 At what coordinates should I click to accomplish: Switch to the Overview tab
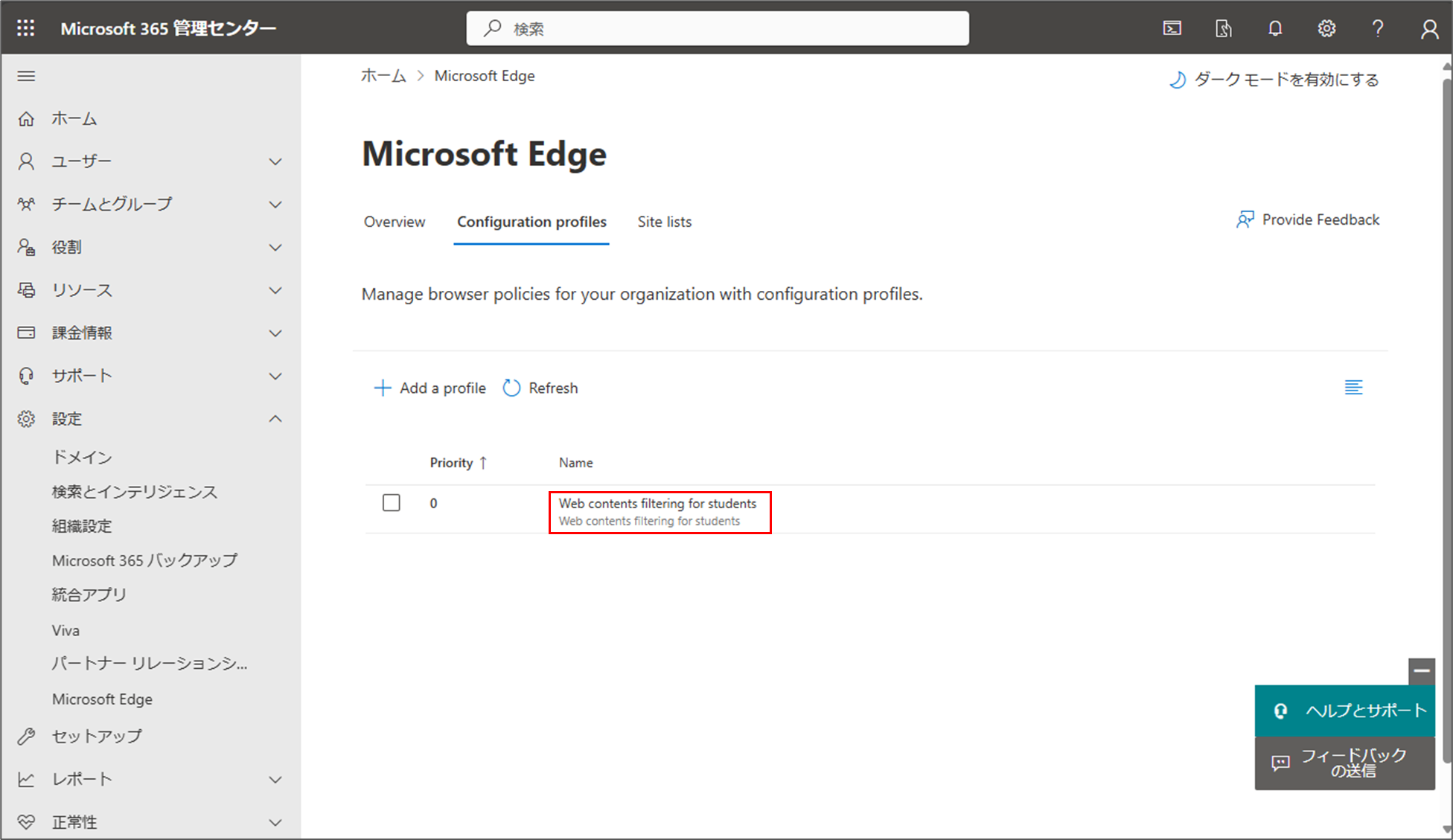(x=394, y=222)
